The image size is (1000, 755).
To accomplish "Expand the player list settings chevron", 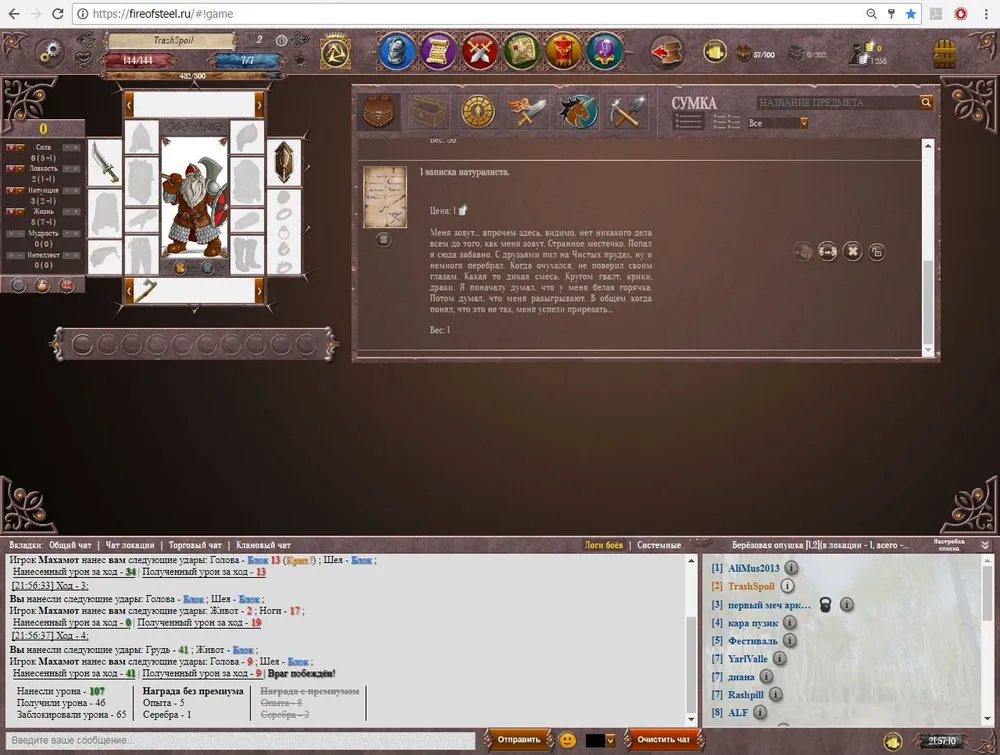I will coord(985,545).
